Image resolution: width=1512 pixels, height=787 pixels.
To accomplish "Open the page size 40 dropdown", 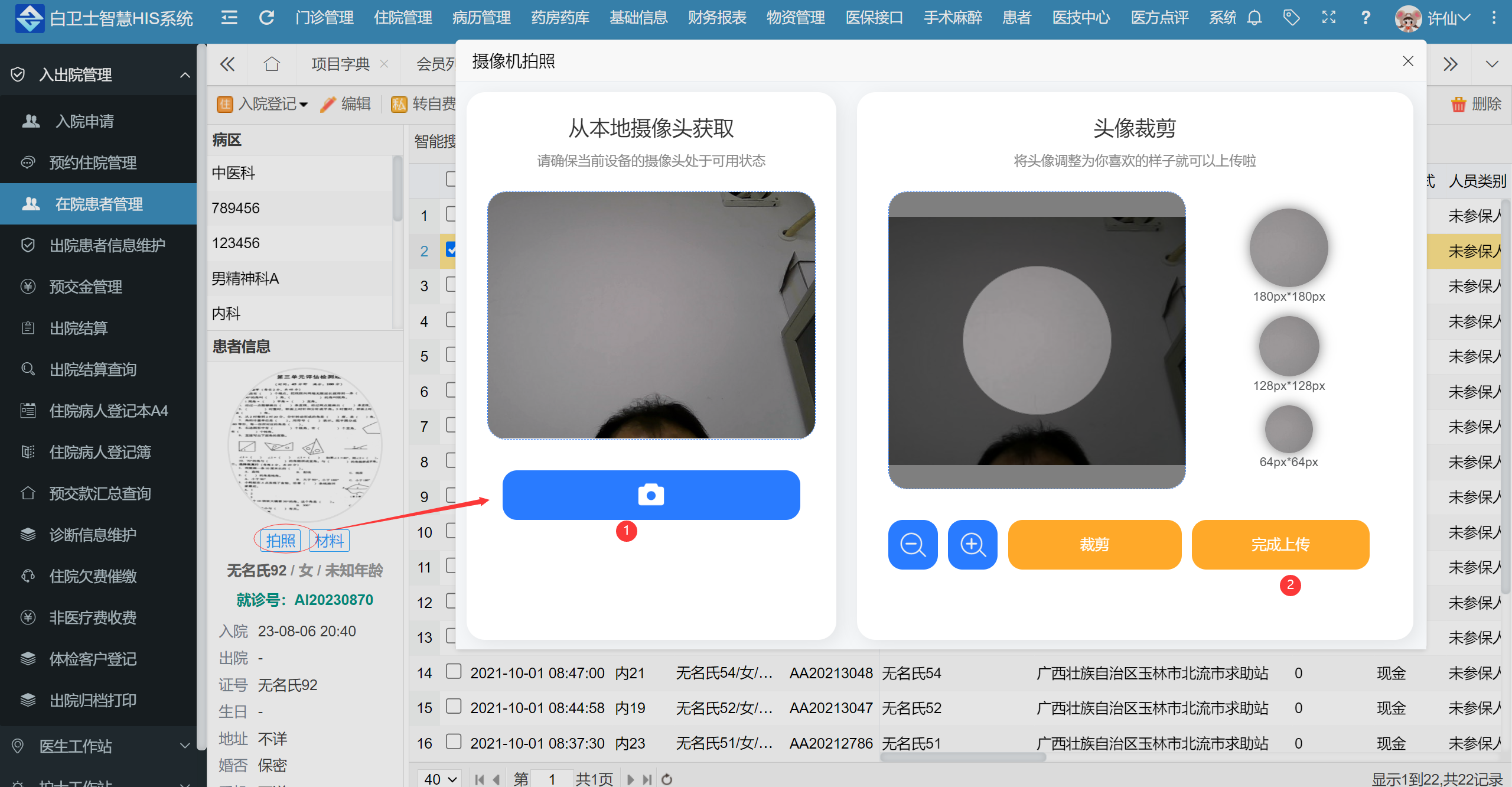I will (439, 779).
